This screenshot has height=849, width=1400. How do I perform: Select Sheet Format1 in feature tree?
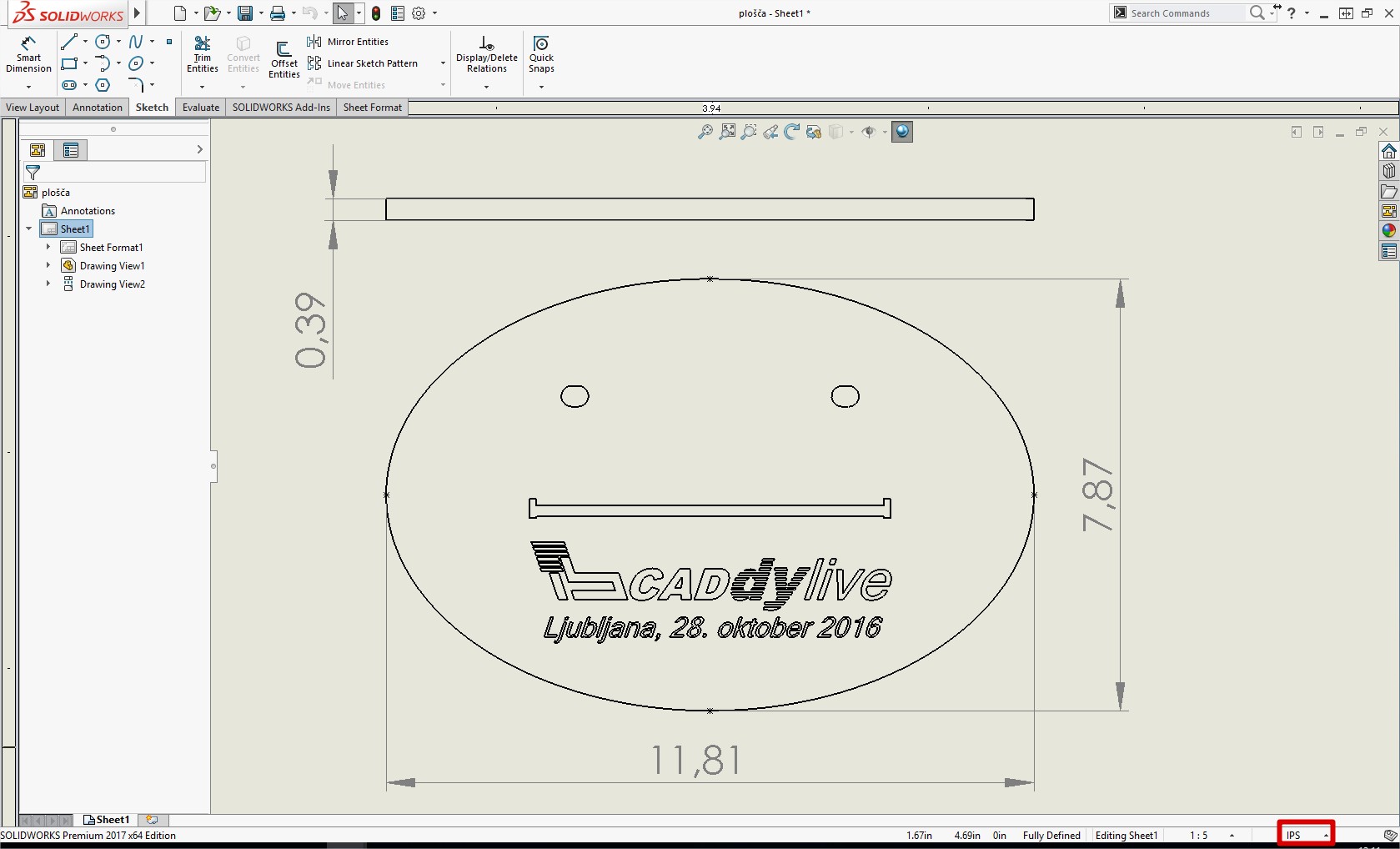coord(111,248)
